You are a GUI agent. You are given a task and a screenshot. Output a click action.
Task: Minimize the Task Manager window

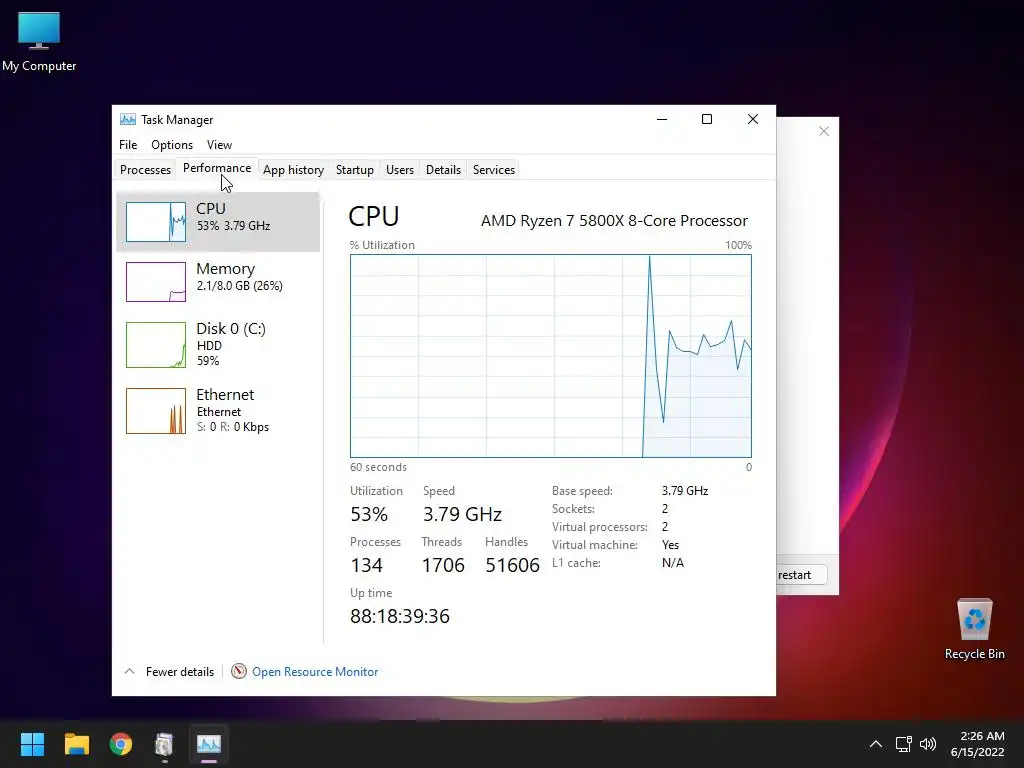pyautogui.click(x=662, y=119)
